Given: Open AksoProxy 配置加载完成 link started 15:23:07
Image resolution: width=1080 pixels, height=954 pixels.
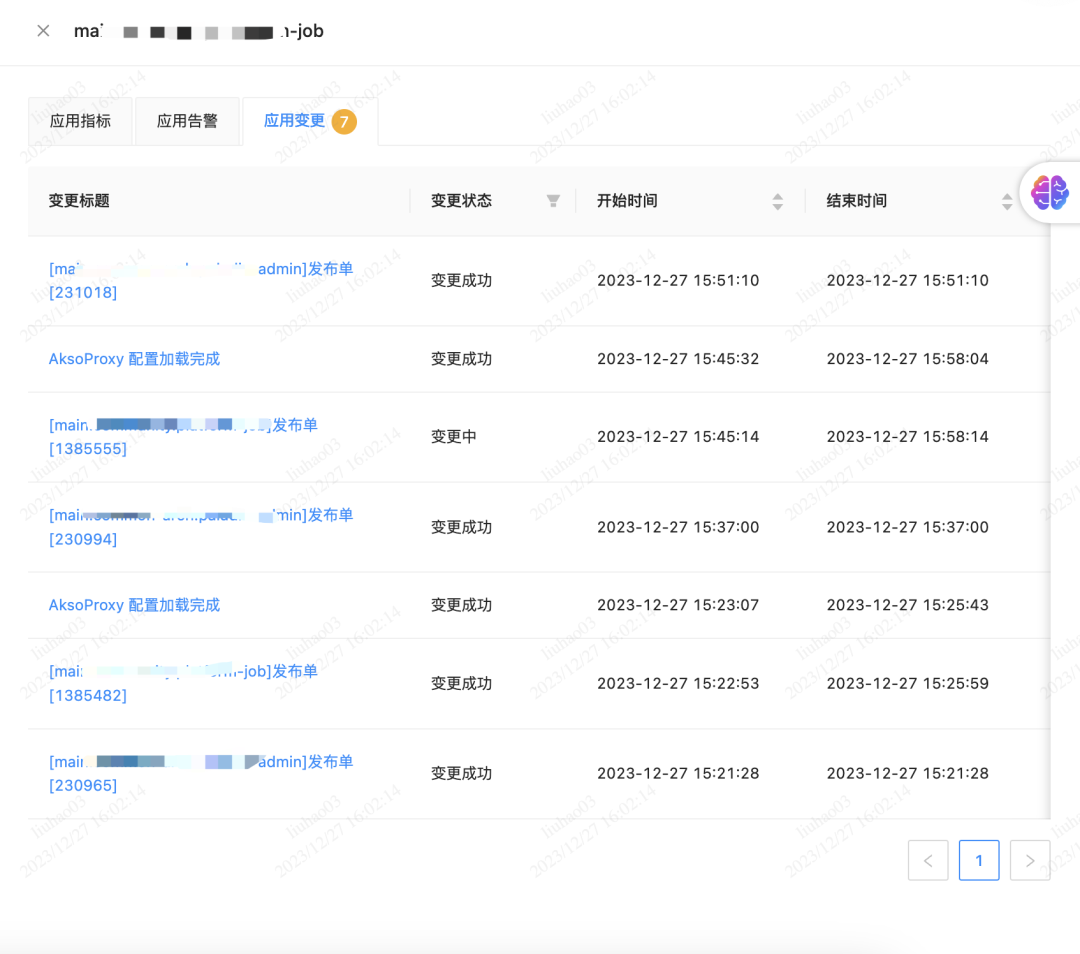Looking at the screenshot, I should (134, 605).
